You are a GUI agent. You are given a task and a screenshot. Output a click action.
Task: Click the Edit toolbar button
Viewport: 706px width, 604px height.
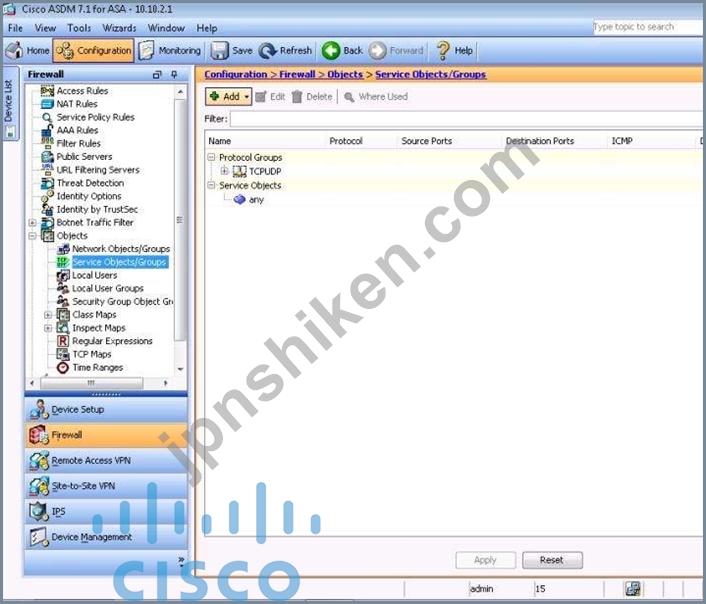coord(270,96)
